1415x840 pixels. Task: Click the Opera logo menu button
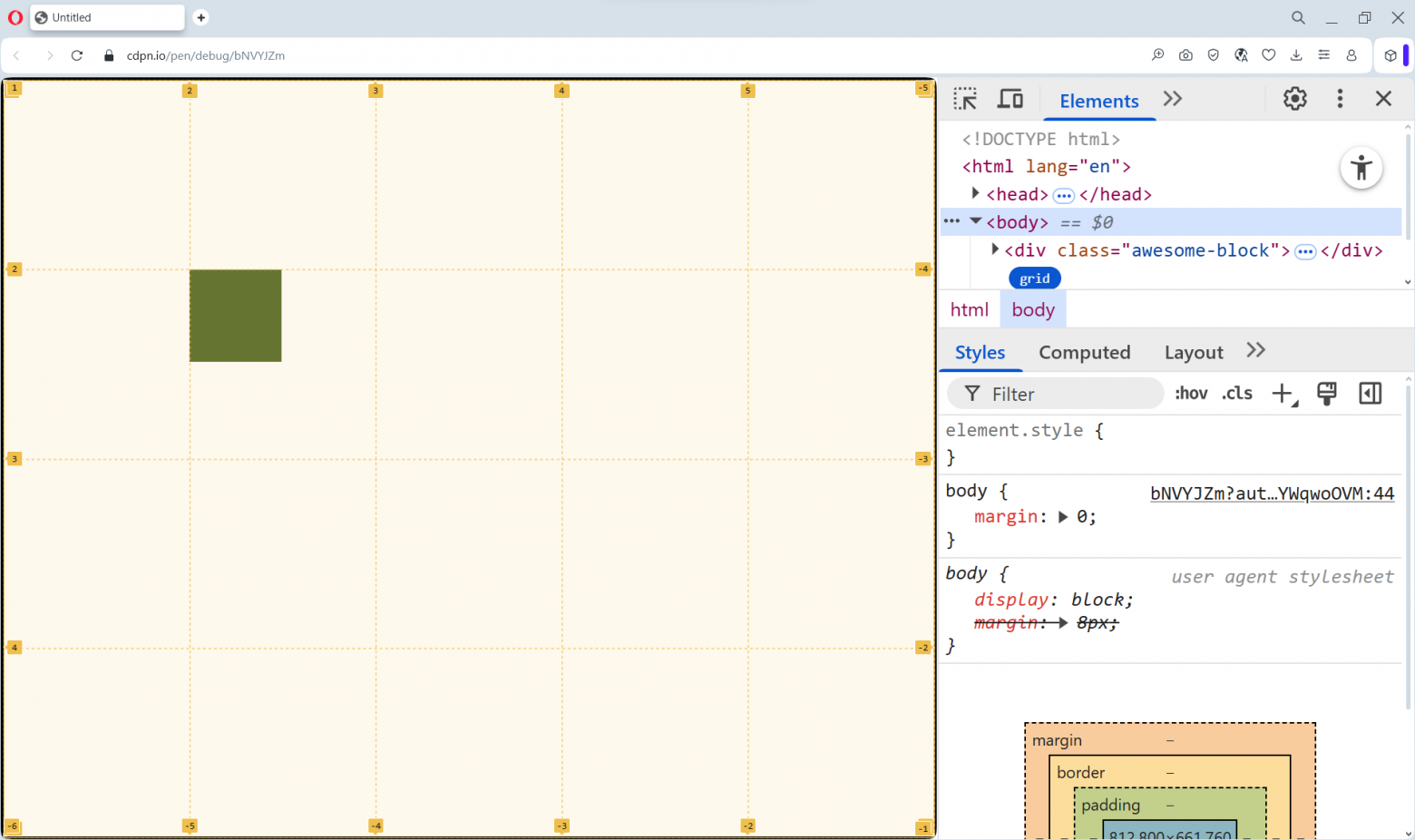[x=15, y=17]
